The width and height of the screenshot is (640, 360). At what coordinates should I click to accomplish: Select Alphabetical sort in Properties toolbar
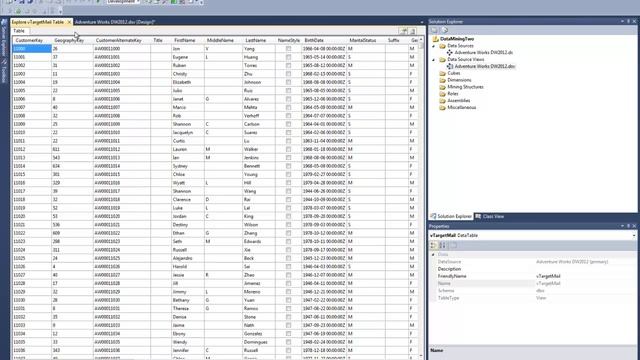pyautogui.click(x=442, y=245)
